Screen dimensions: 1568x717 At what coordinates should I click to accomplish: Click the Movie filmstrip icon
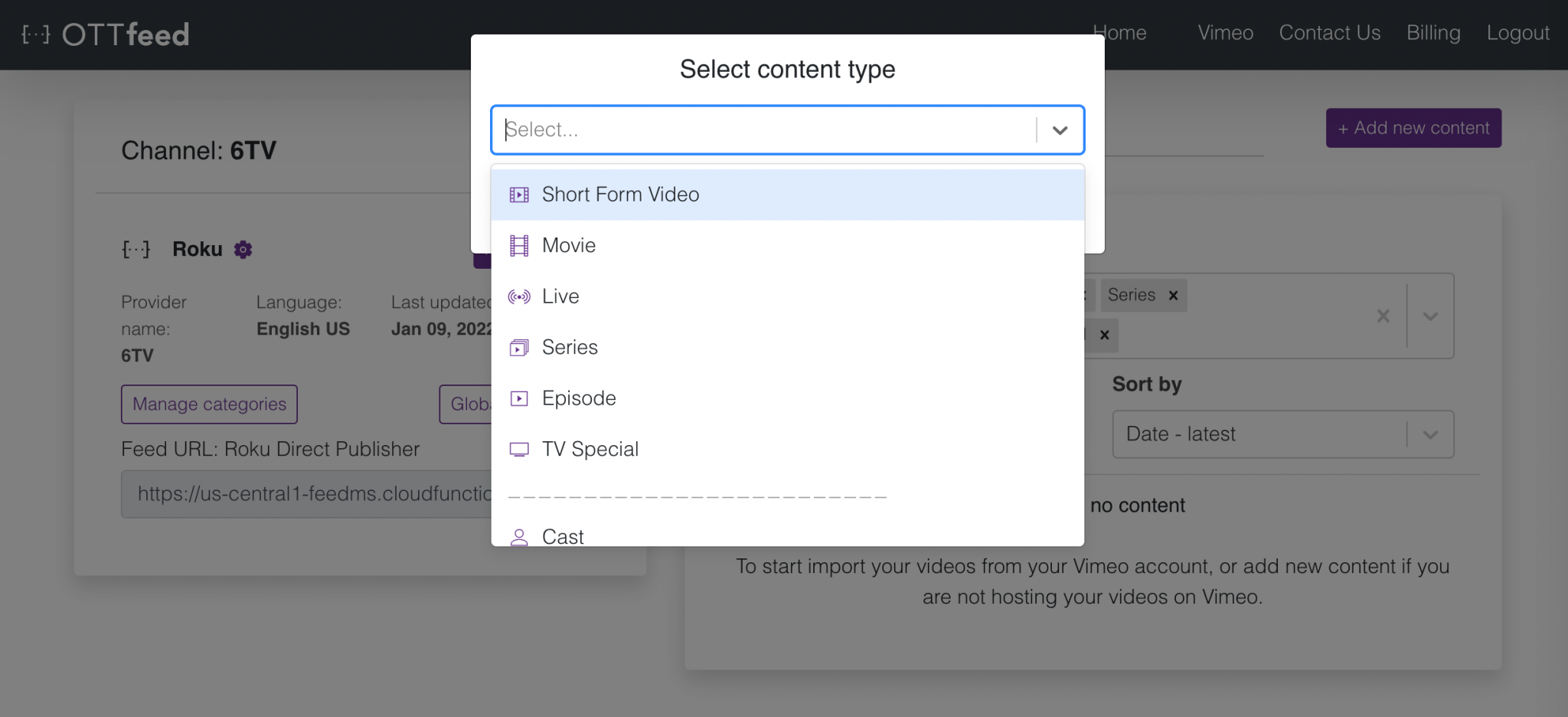(x=519, y=245)
